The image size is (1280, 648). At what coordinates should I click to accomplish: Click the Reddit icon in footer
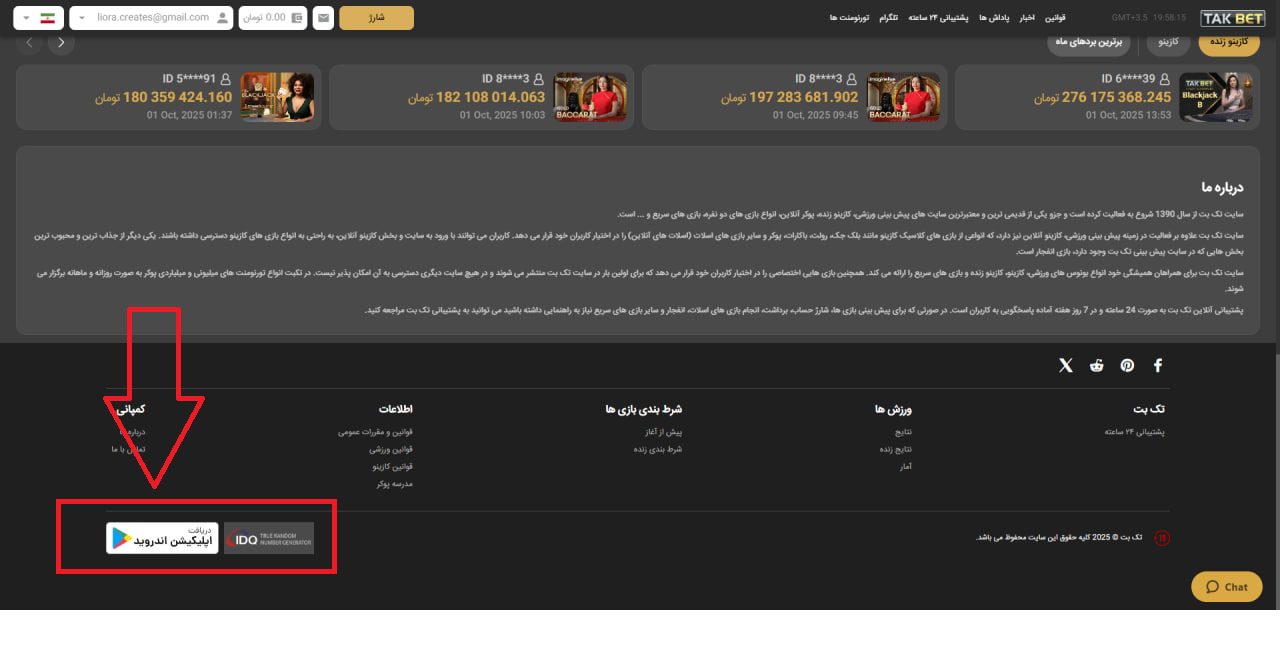(x=1097, y=366)
